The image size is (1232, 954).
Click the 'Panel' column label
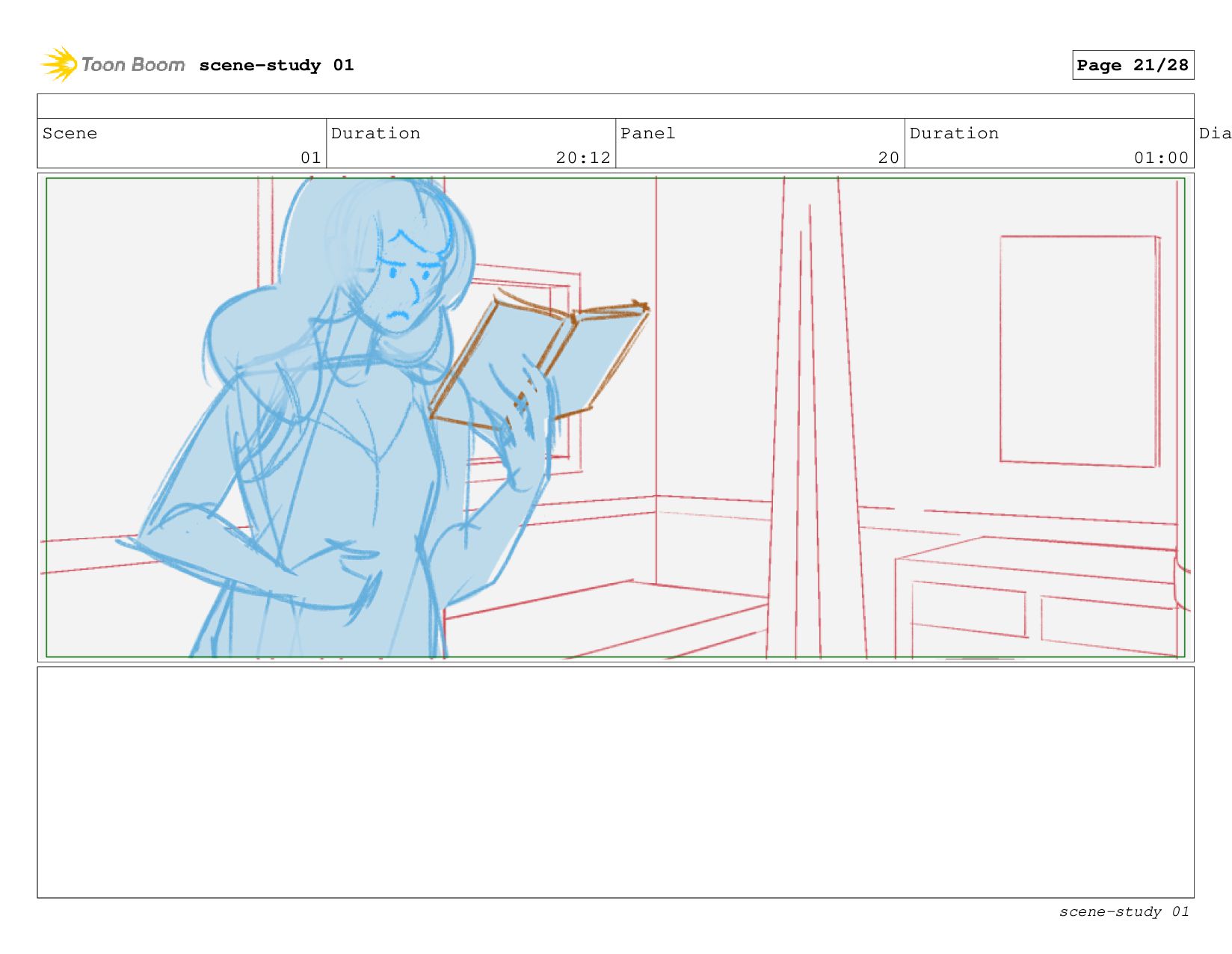[647, 133]
